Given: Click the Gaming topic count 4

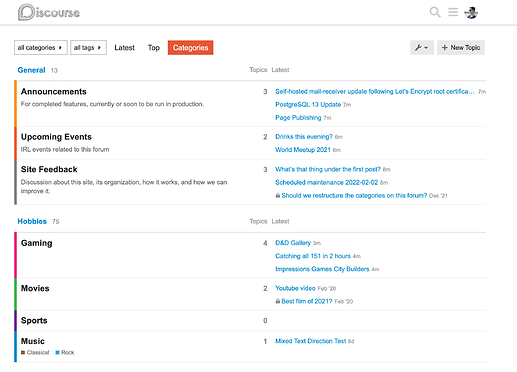Looking at the screenshot, I should [x=265, y=243].
